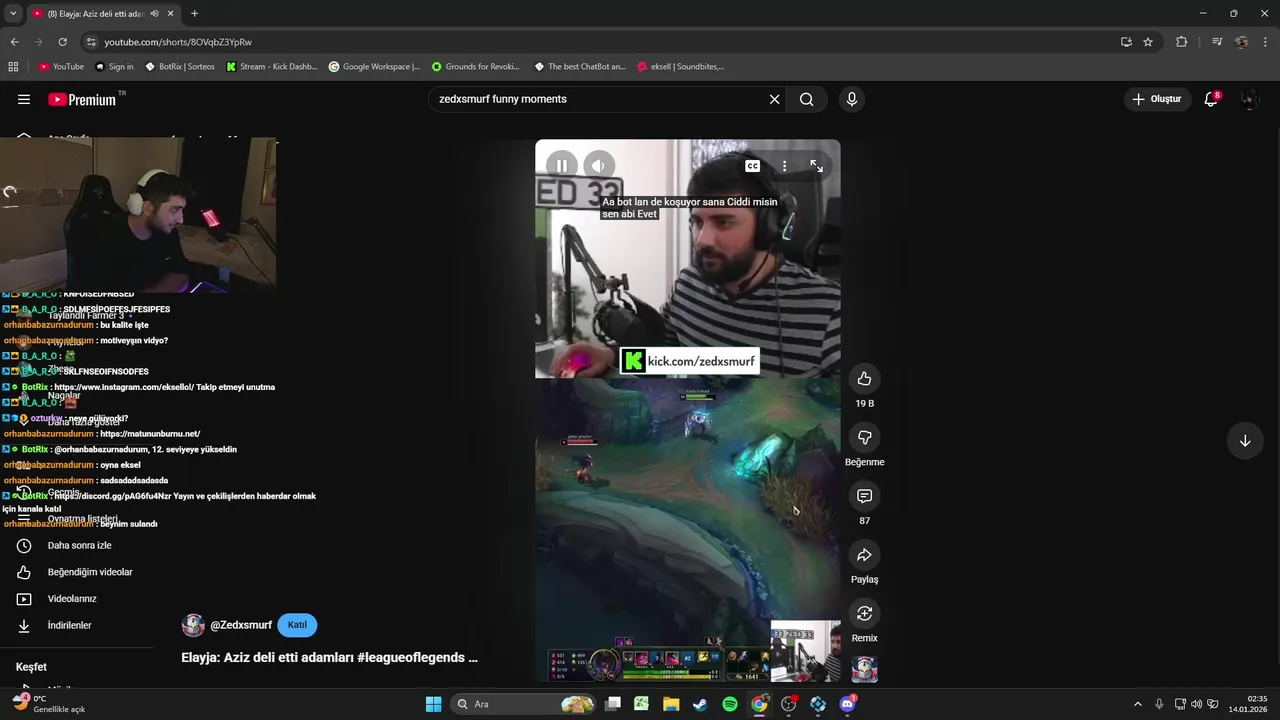This screenshot has width=1280, height=720.
Task: Open the eksell | Soundbites bookmark
Action: [x=680, y=67]
